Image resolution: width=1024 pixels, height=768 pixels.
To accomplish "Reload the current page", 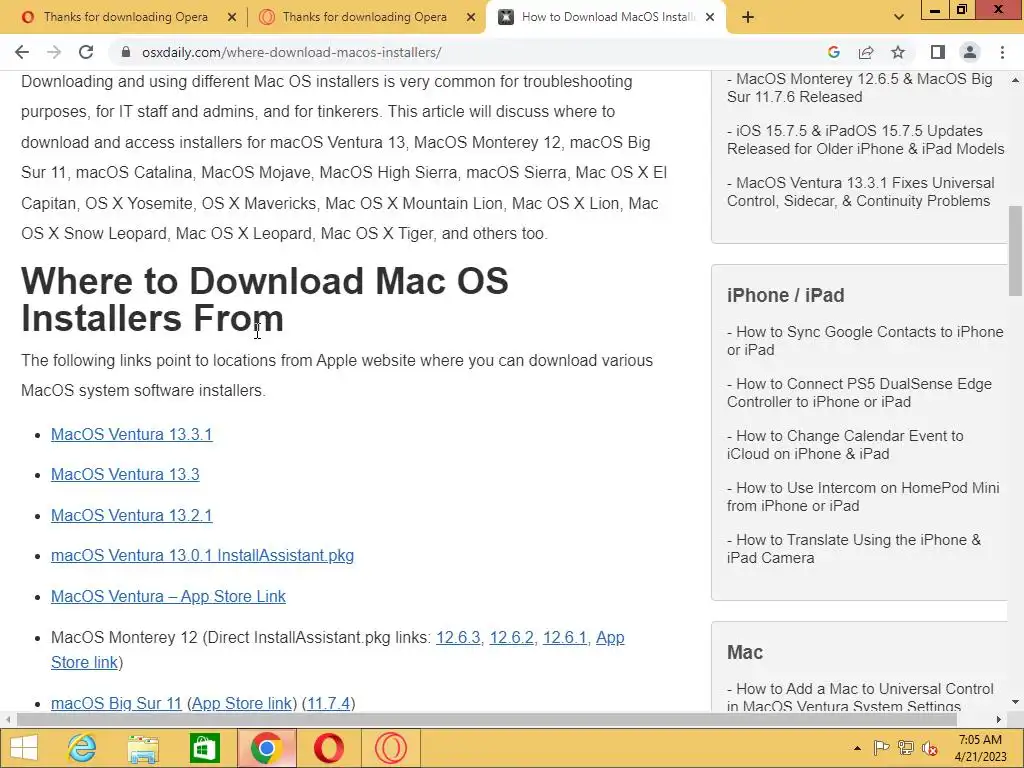I will [86, 52].
